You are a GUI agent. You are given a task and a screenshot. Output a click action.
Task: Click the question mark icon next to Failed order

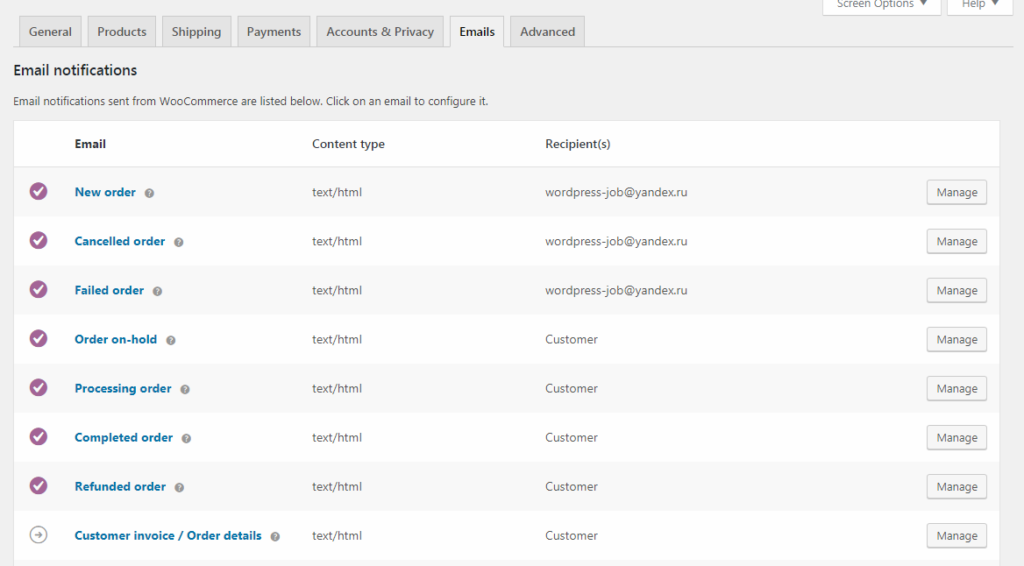157,291
